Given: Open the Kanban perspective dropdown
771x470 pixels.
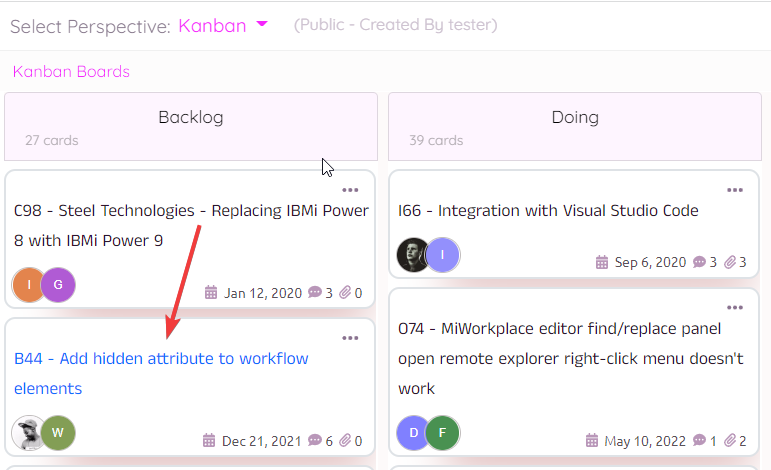Looking at the screenshot, I should point(222,26).
